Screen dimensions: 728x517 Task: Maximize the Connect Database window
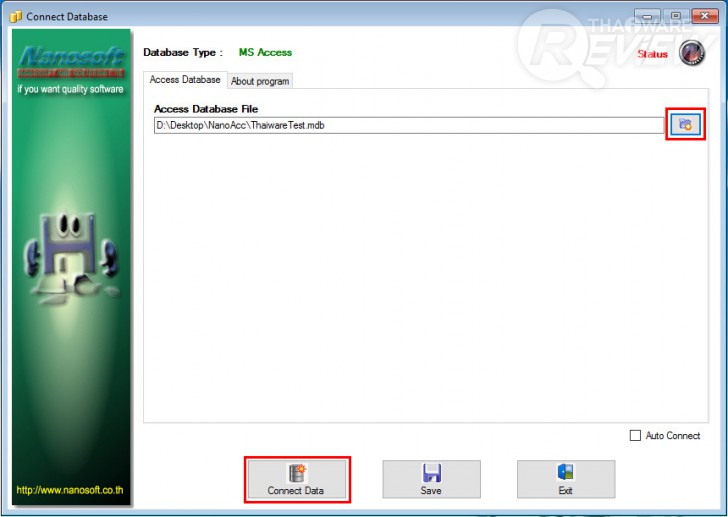[676, 16]
